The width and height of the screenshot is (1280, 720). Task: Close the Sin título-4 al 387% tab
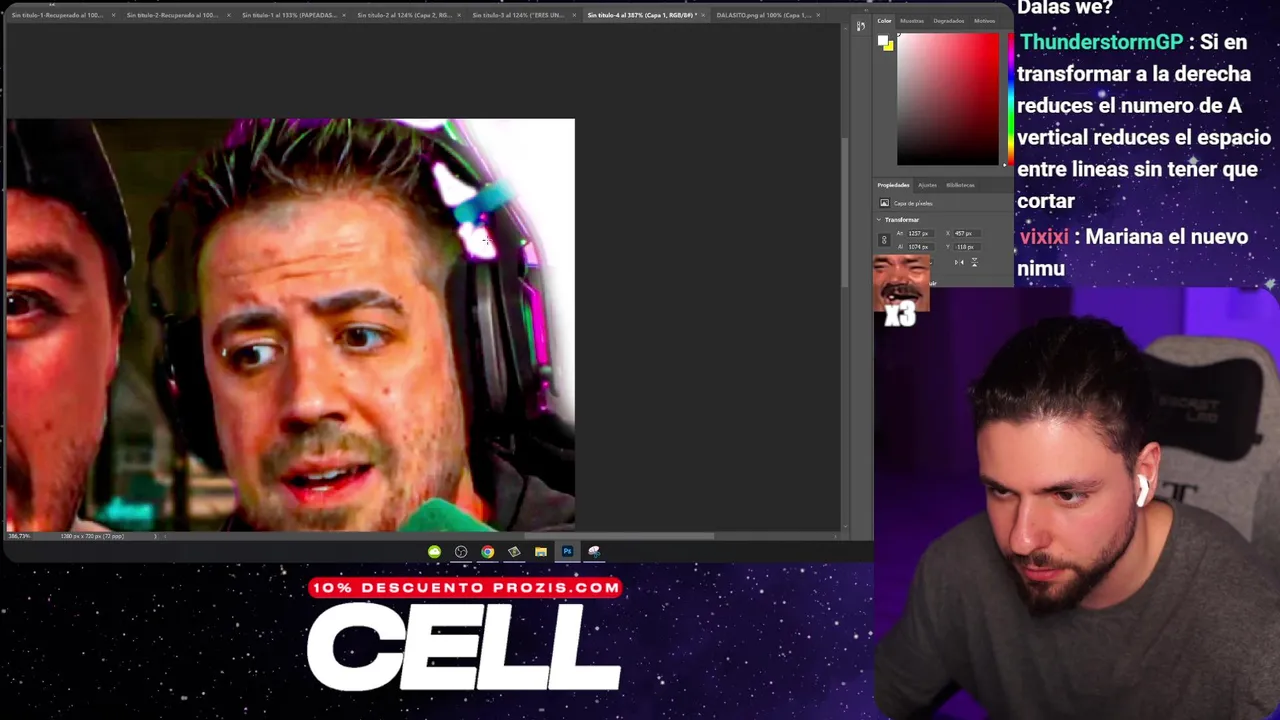pos(704,15)
